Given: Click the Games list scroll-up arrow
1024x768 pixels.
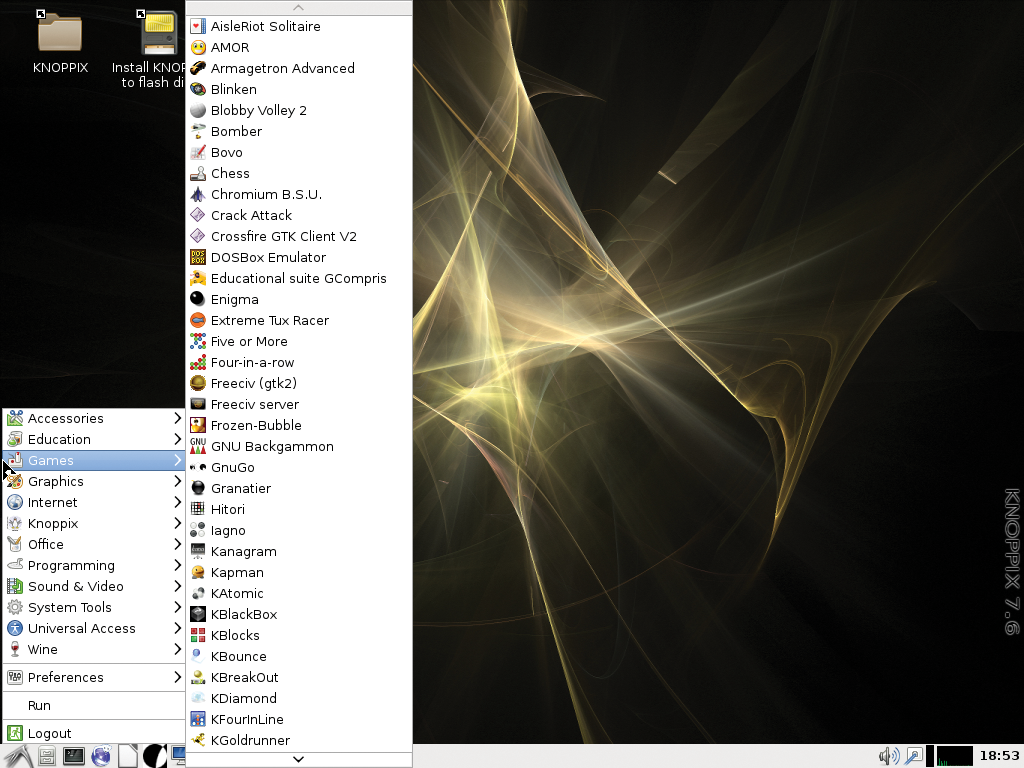Looking at the screenshot, I should (299, 8).
